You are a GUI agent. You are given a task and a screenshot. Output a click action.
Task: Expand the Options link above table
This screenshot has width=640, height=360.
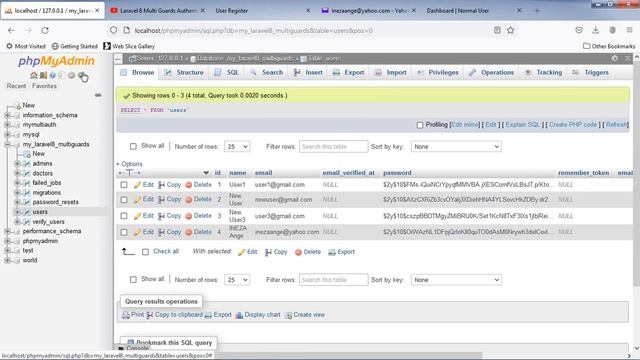131,164
